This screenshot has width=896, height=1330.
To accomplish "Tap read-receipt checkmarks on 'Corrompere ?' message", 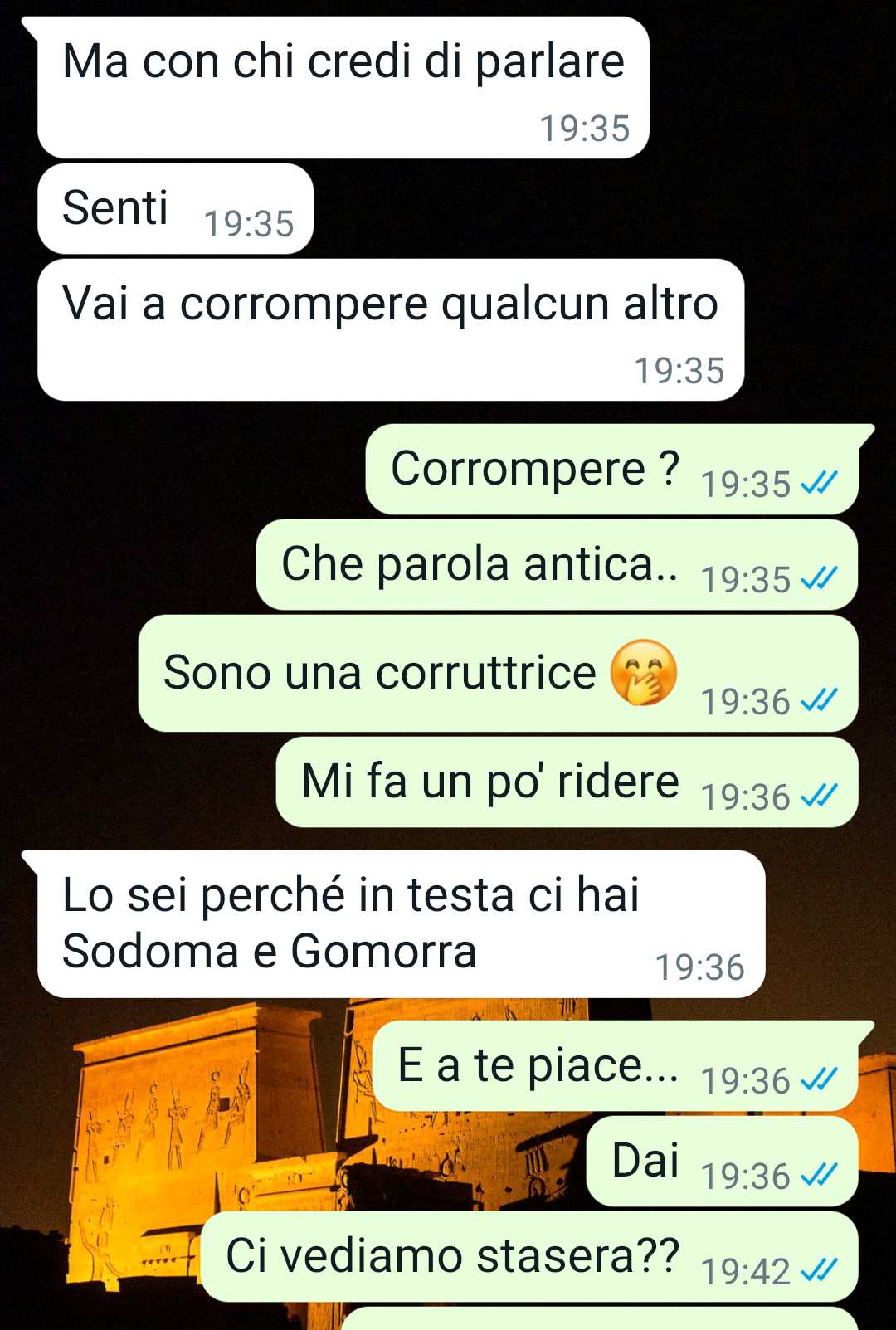I will (x=819, y=483).
